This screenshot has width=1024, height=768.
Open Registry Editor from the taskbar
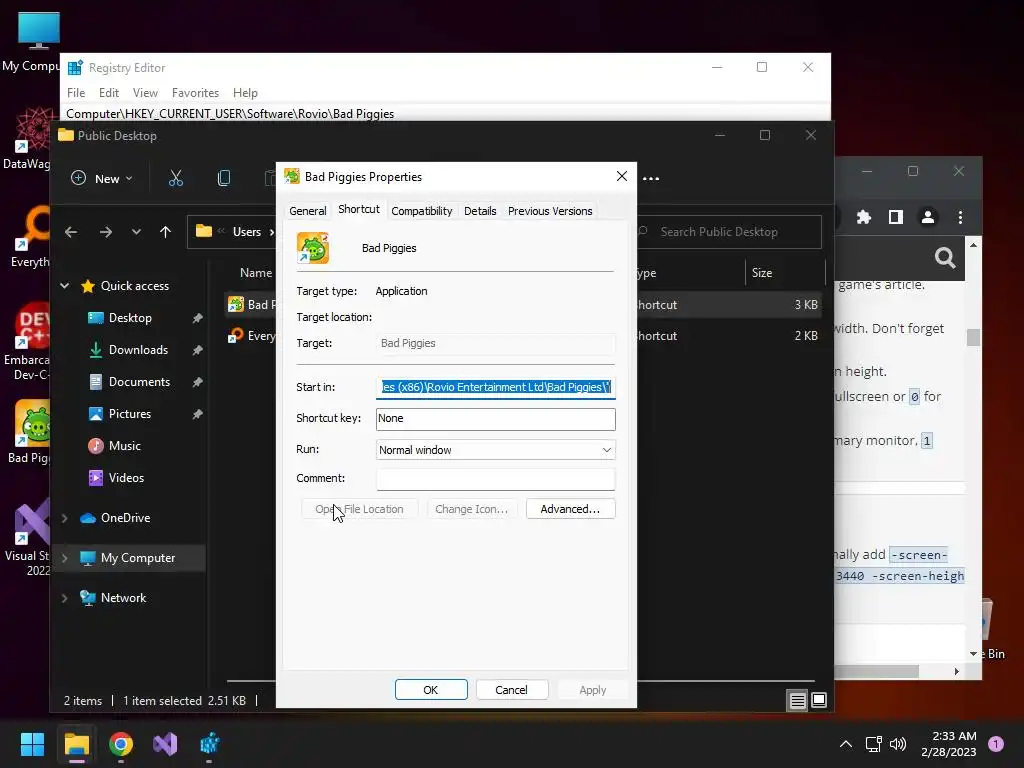pos(210,744)
